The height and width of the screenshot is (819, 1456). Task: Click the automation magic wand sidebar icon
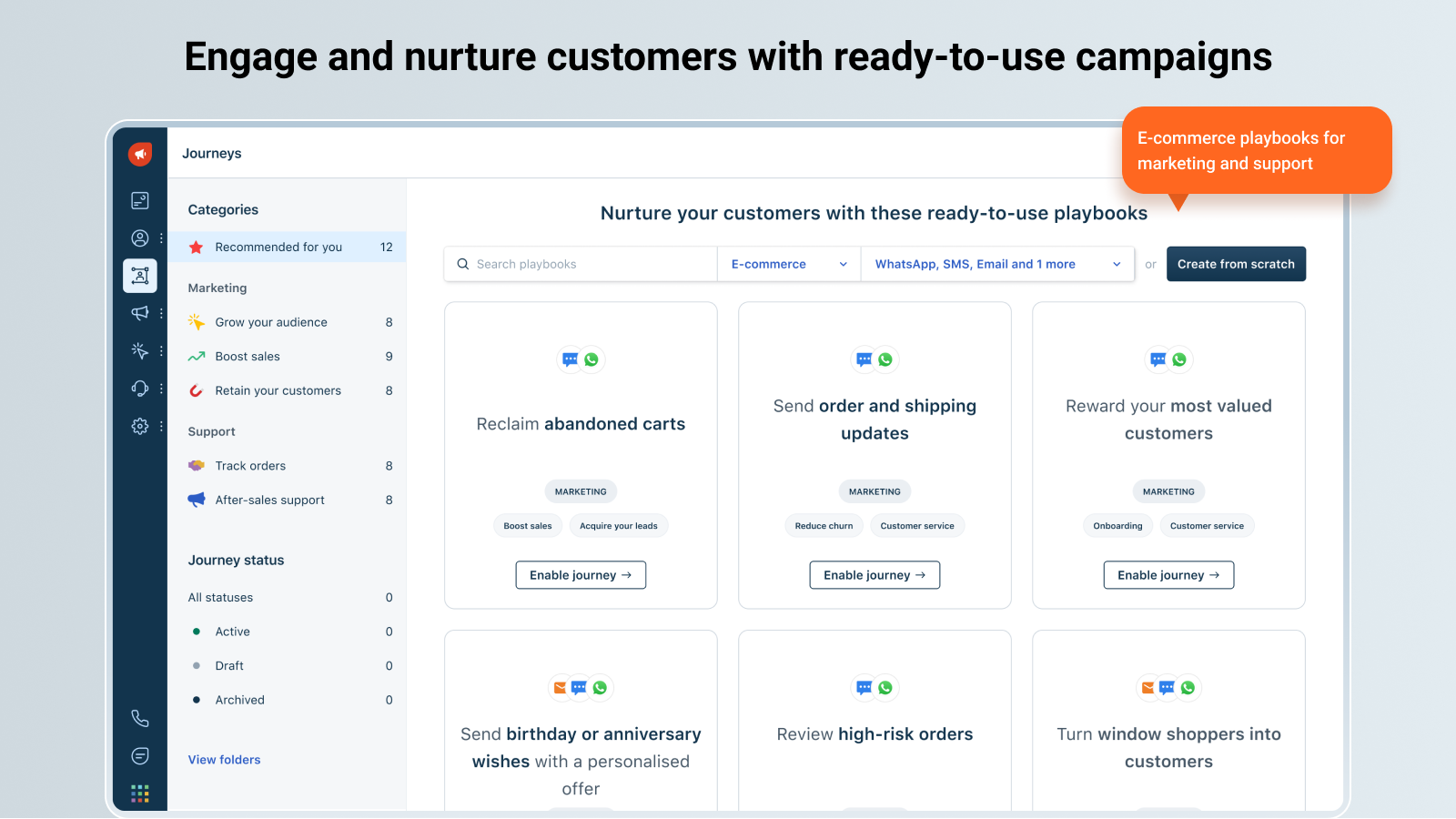click(139, 351)
